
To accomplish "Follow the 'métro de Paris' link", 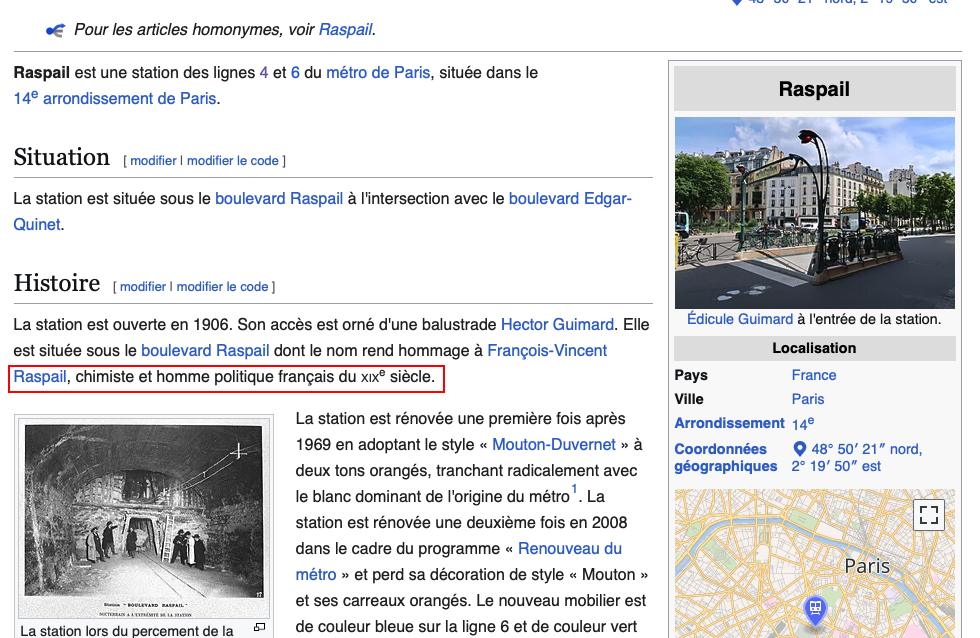I will pyautogui.click(x=378, y=72).
